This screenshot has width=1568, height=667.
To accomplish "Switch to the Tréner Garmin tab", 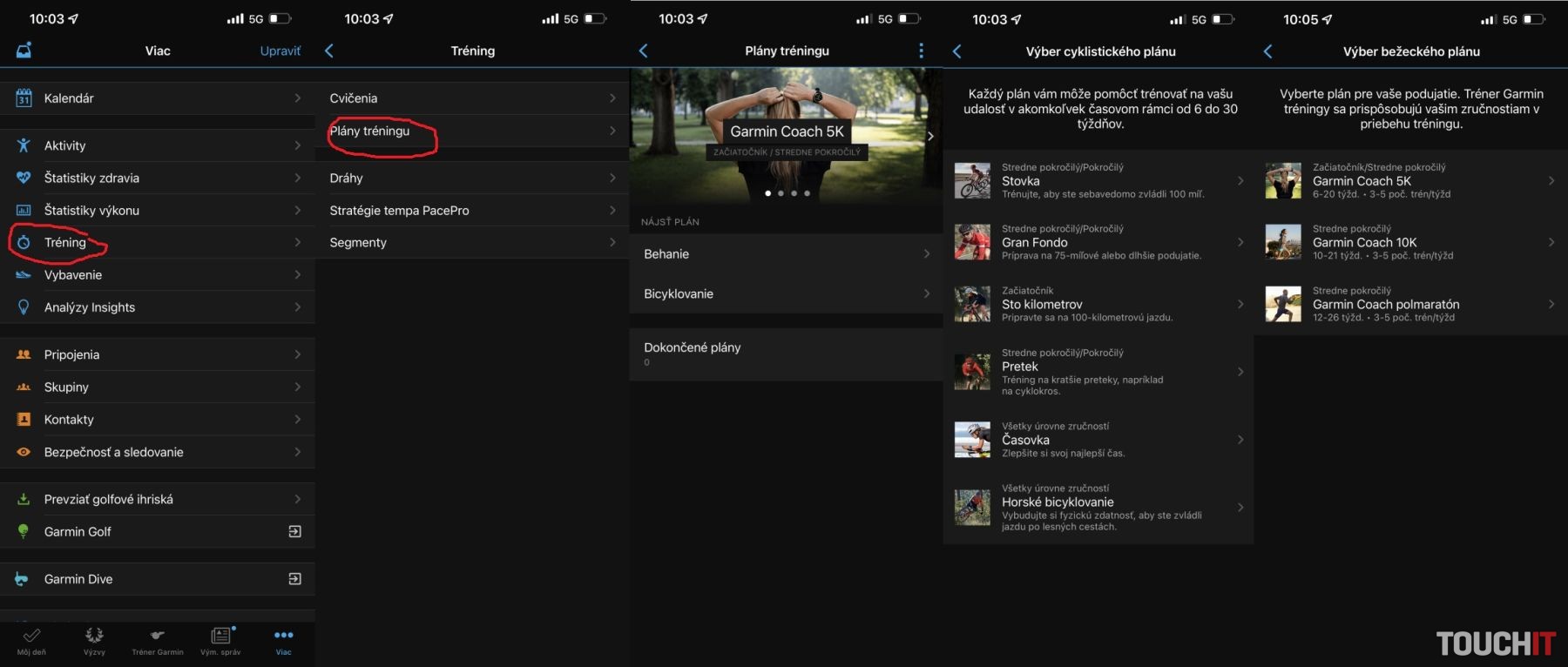I will (x=158, y=640).
